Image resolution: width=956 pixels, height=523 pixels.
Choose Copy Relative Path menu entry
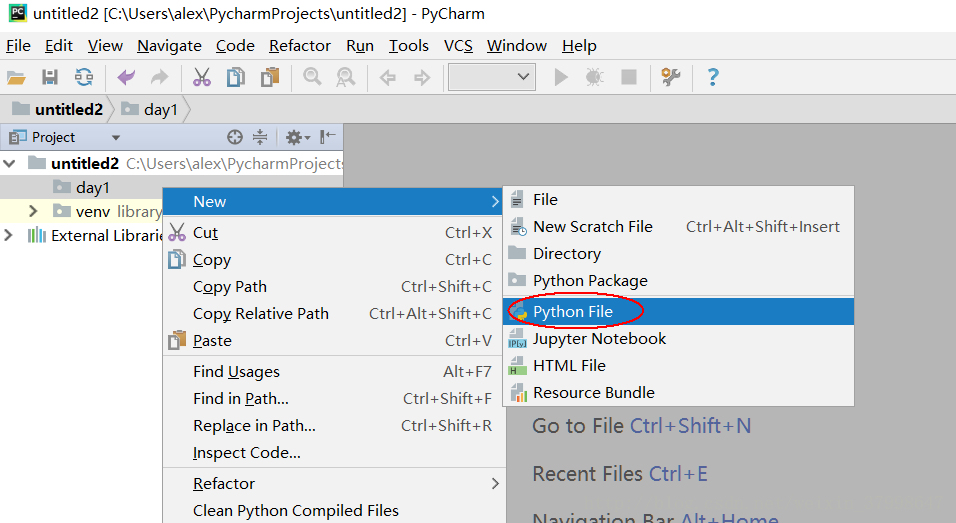pyautogui.click(x=333, y=313)
